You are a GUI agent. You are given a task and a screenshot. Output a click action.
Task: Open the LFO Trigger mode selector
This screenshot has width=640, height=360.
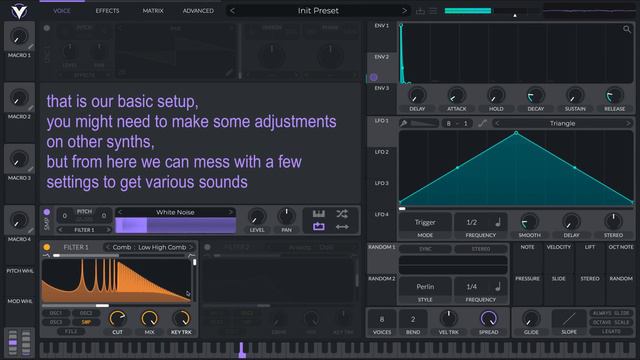point(425,222)
